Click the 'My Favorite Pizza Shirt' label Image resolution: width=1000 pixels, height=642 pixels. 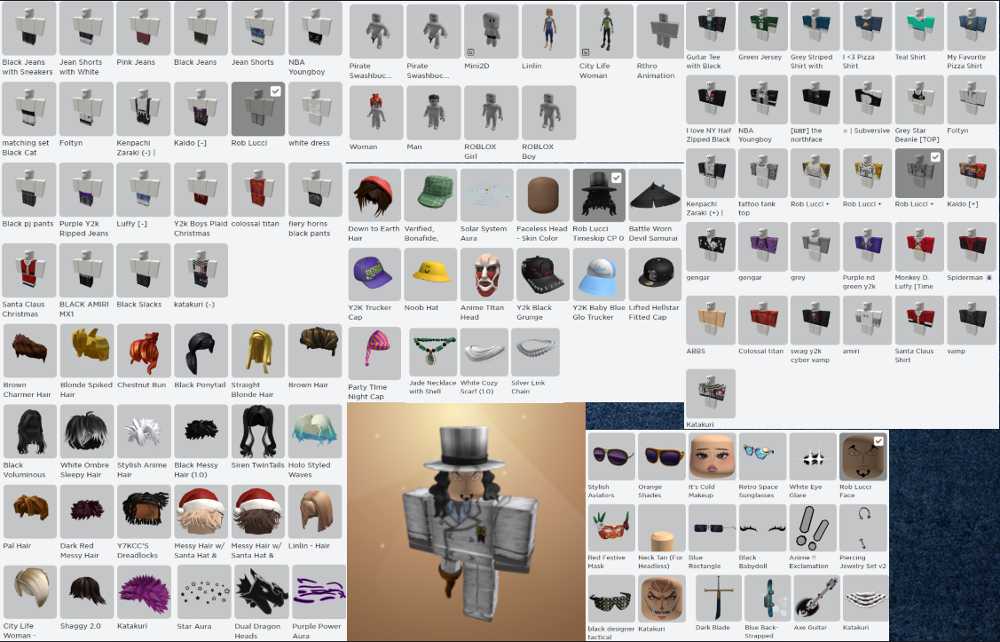966,61
